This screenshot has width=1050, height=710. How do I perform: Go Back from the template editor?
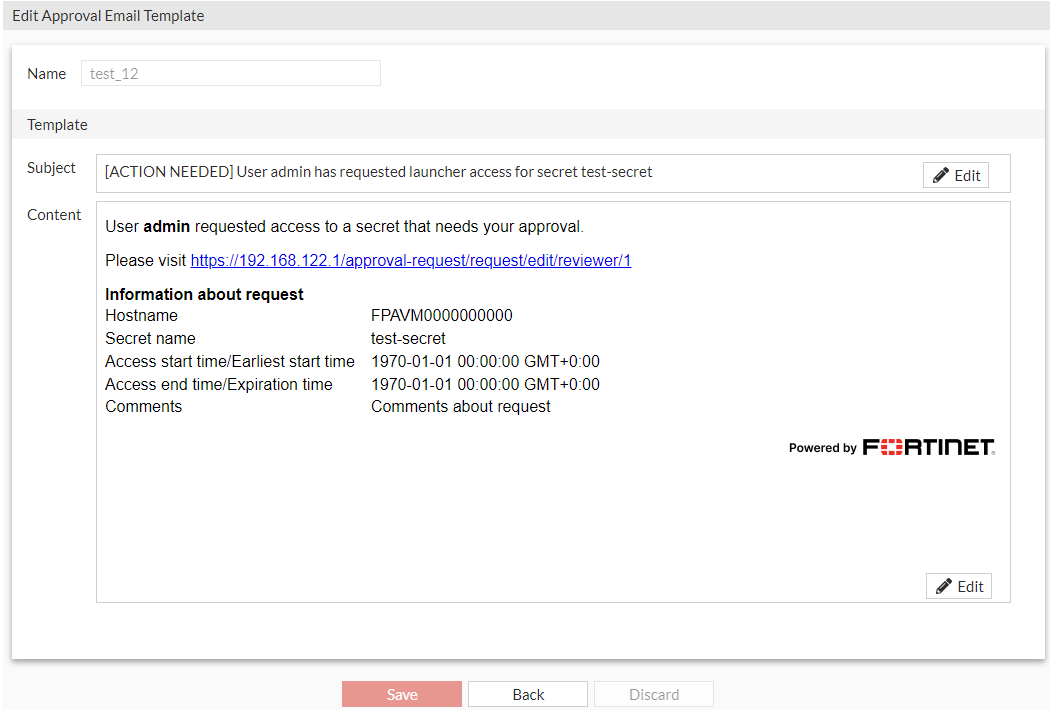527,693
